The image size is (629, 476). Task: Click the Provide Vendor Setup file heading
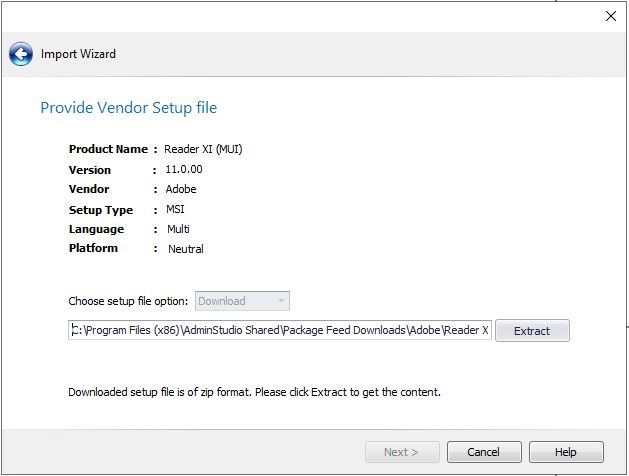pos(128,108)
